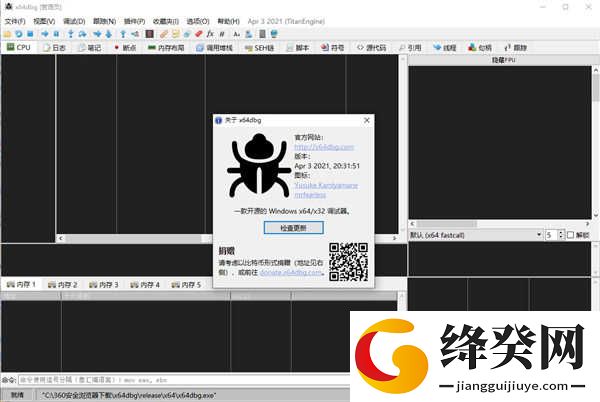Screen dimensions: 600x402
Task: Switch to the 断点 tab
Action: (125, 48)
